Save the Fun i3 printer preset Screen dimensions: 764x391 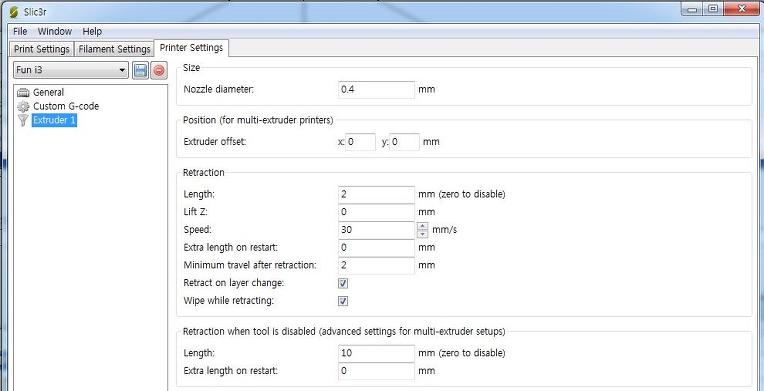[x=140, y=71]
